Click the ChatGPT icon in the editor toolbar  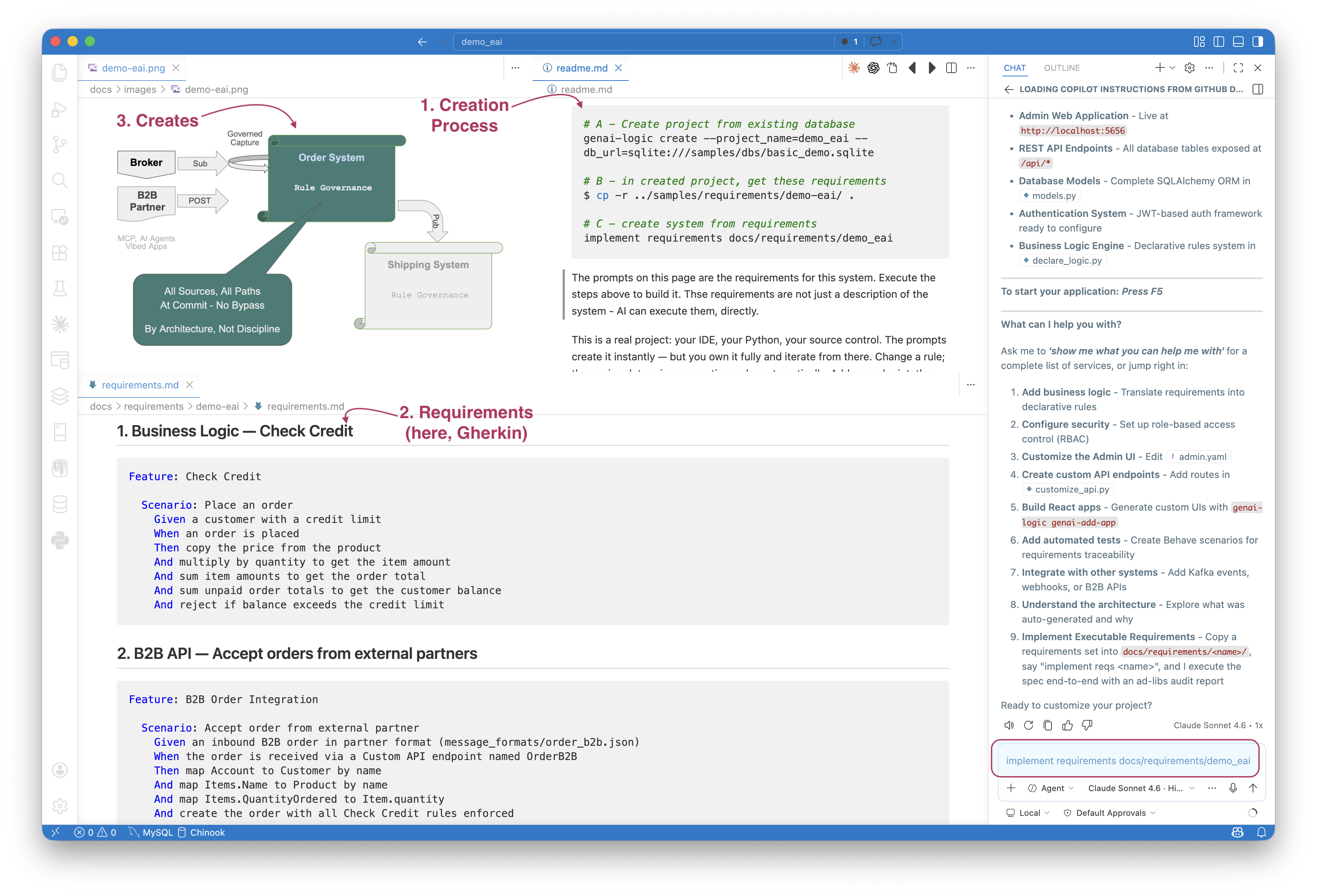pyautogui.click(x=873, y=68)
